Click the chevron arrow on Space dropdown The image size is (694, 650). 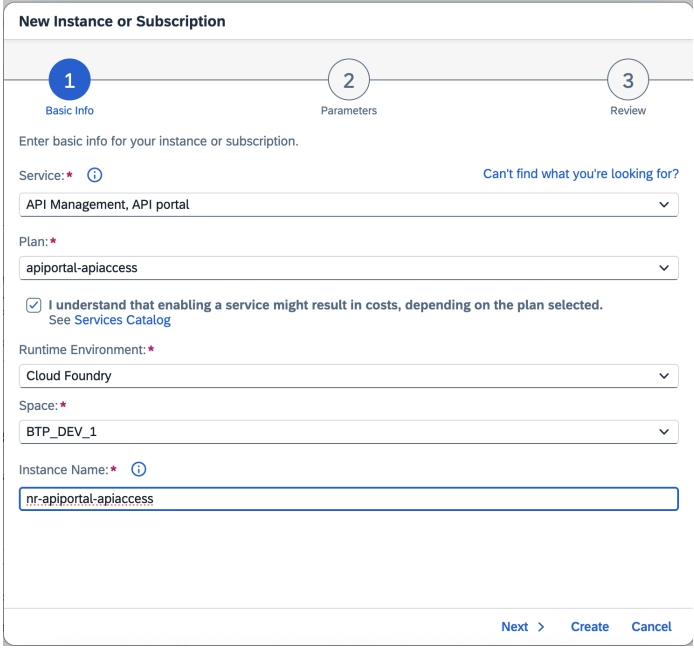663,431
